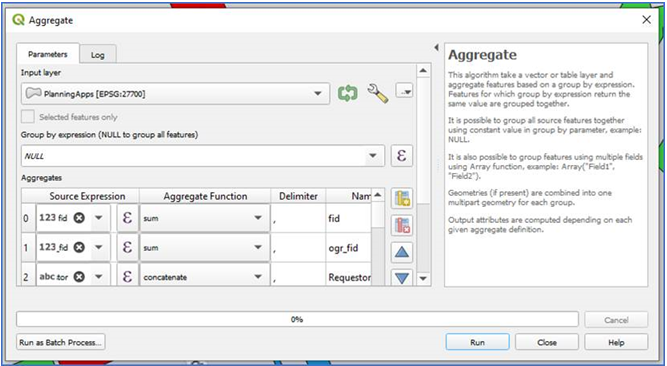The width and height of the screenshot is (667, 366).
Task: Click the fid name cell in row 0
Action: [x=348, y=218]
